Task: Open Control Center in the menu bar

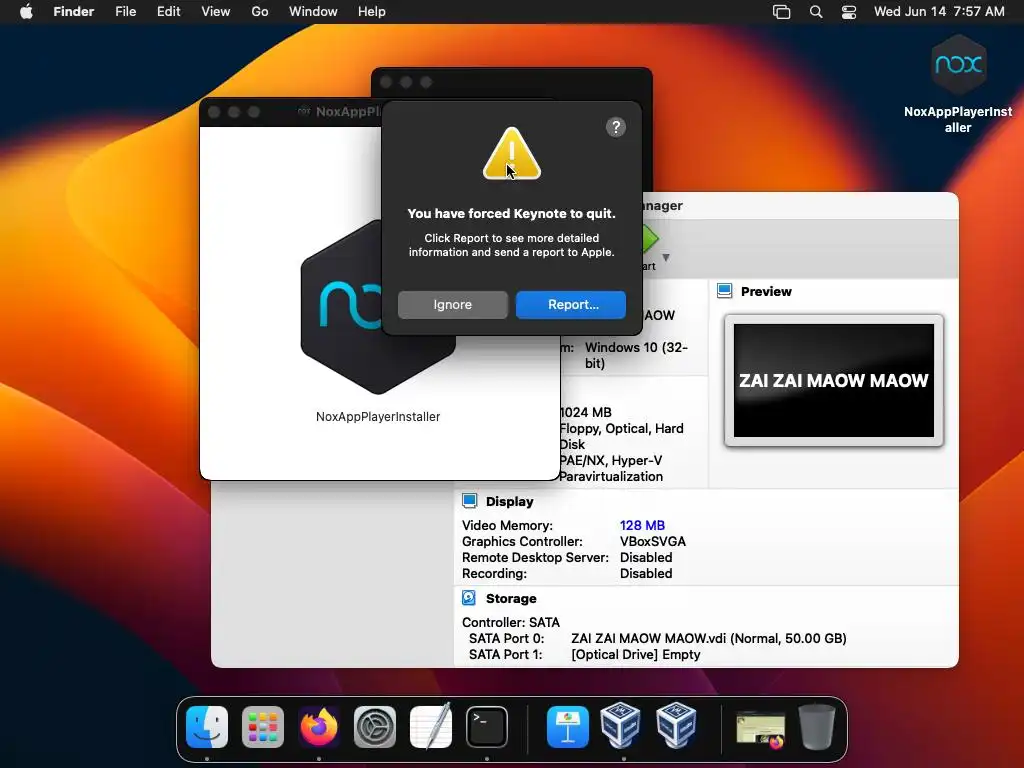Action: [x=849, y=12]
